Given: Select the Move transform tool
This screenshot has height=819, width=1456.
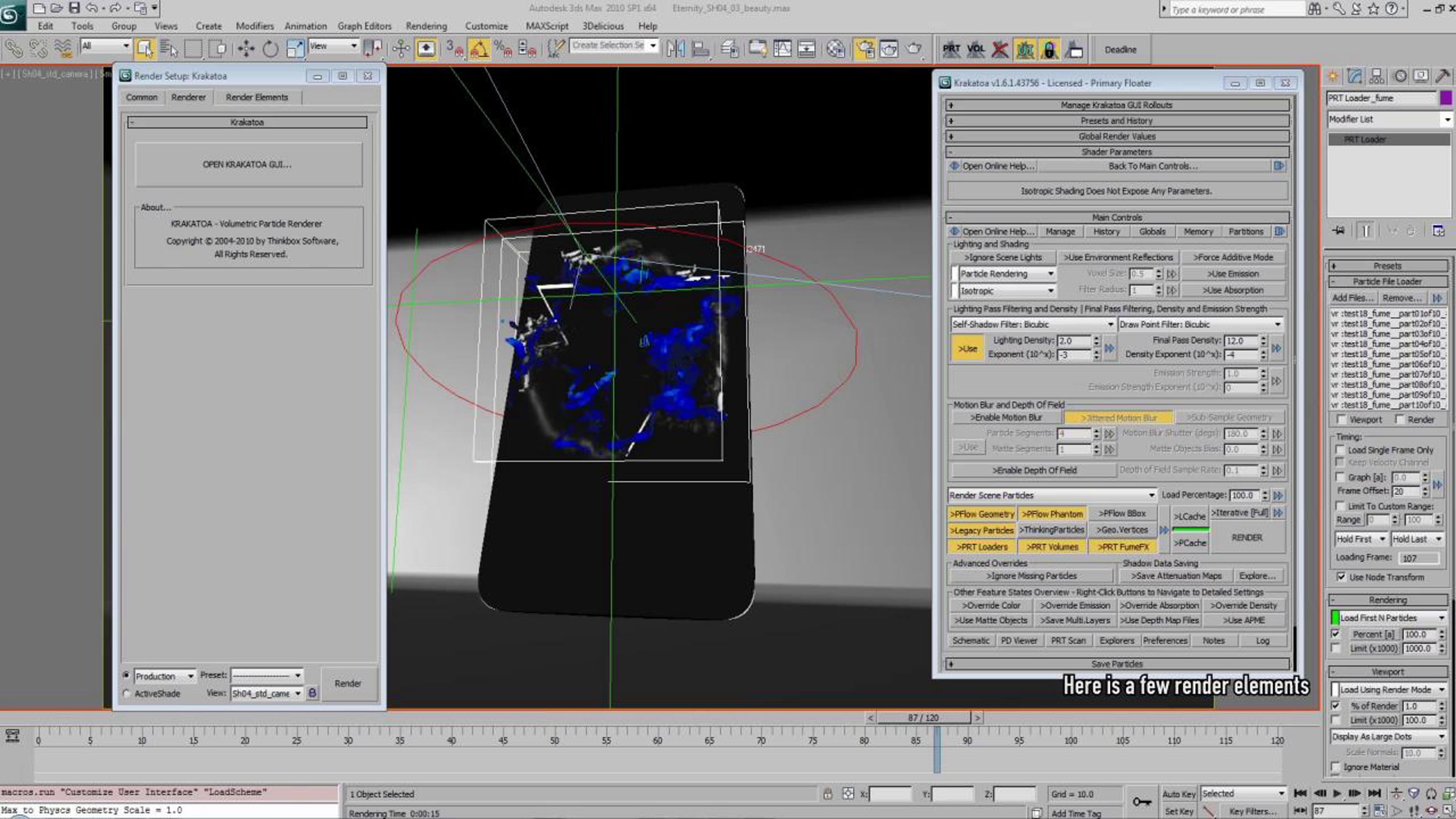Looking at the screenshot, I should pyautogui.click(x=246, y=49).
